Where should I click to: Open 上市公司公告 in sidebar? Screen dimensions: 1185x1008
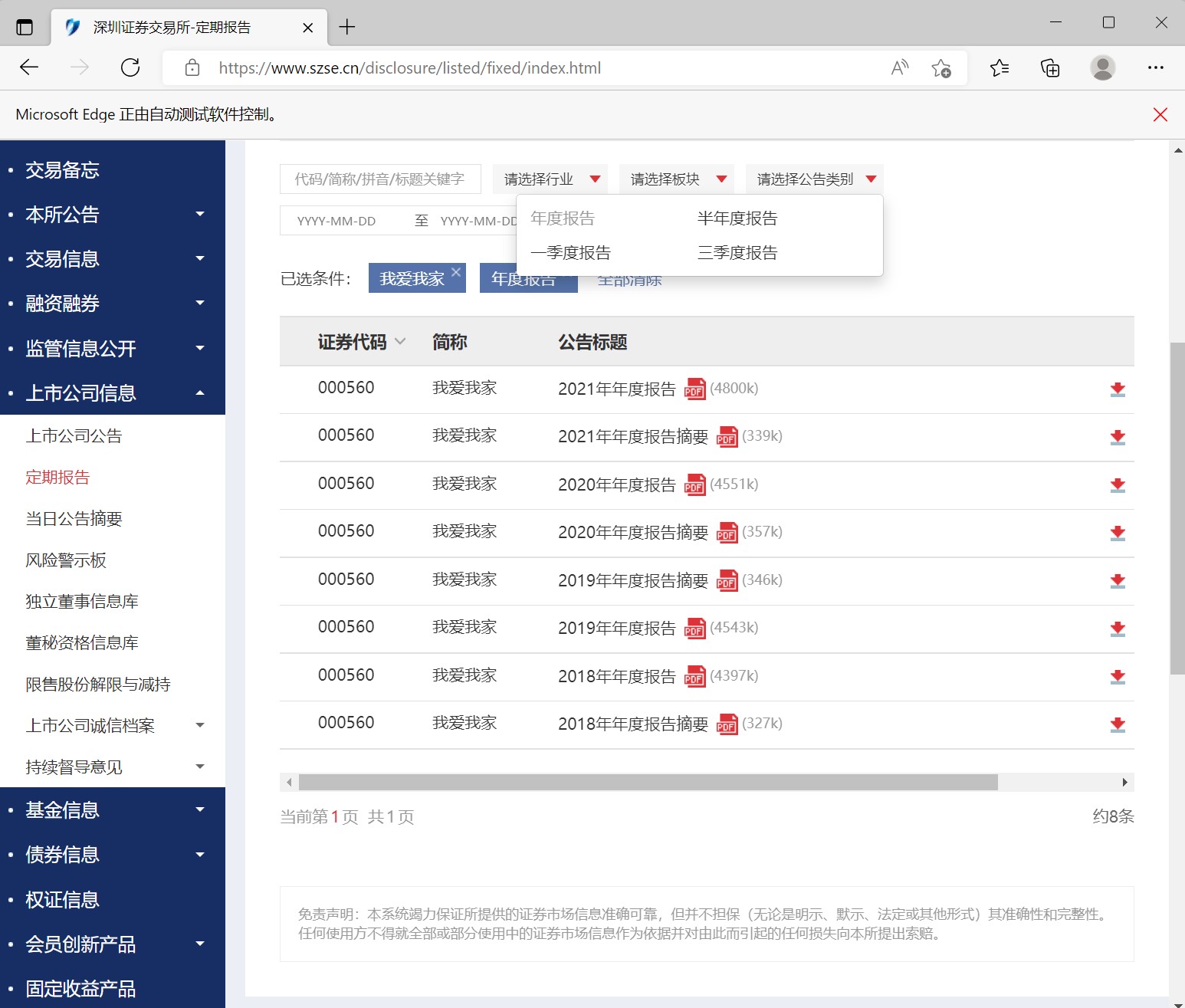coord(74,436)
